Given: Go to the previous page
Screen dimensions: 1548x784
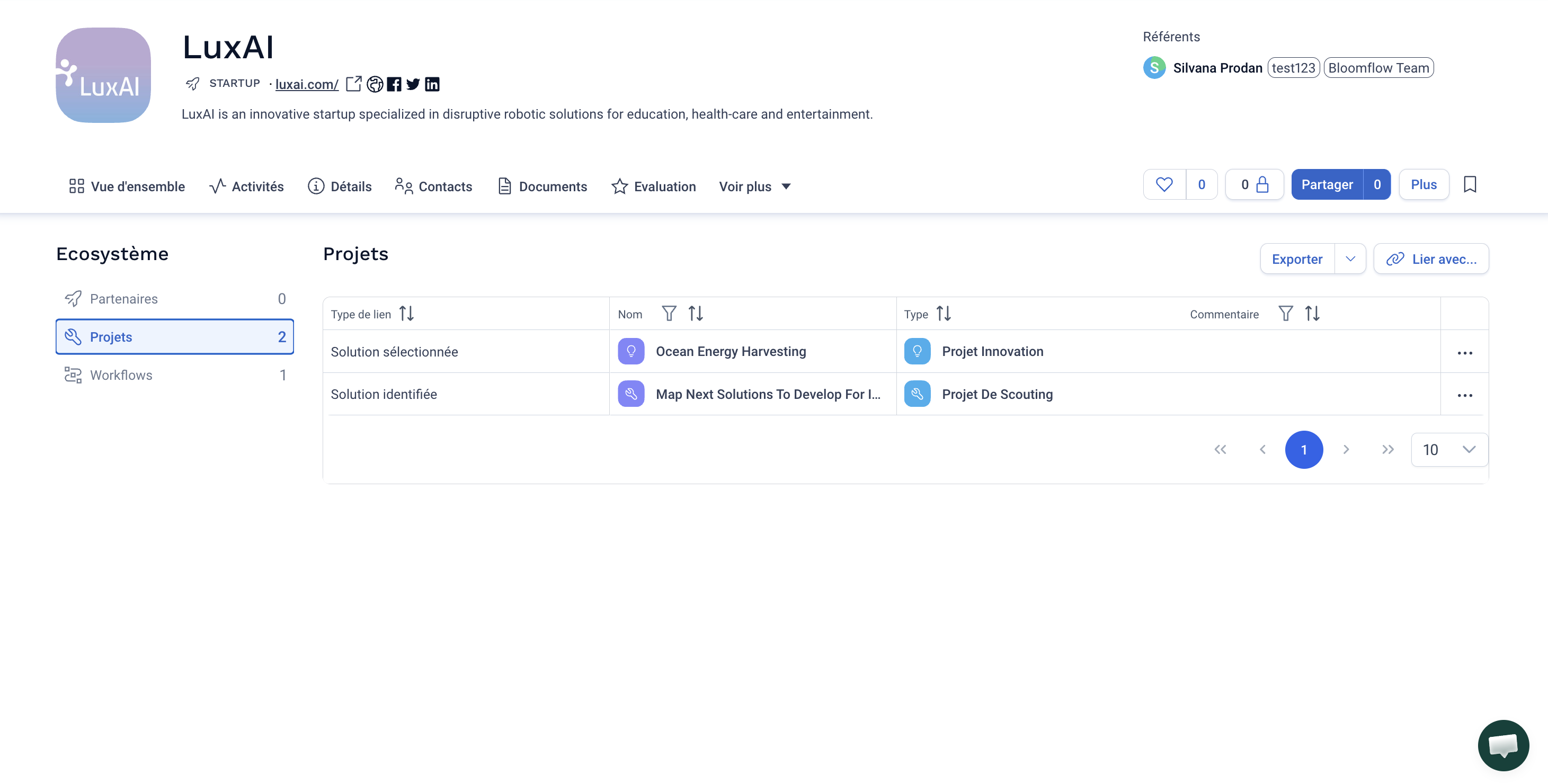Looking at the screenshot, I should click(x=1262, y=449).
